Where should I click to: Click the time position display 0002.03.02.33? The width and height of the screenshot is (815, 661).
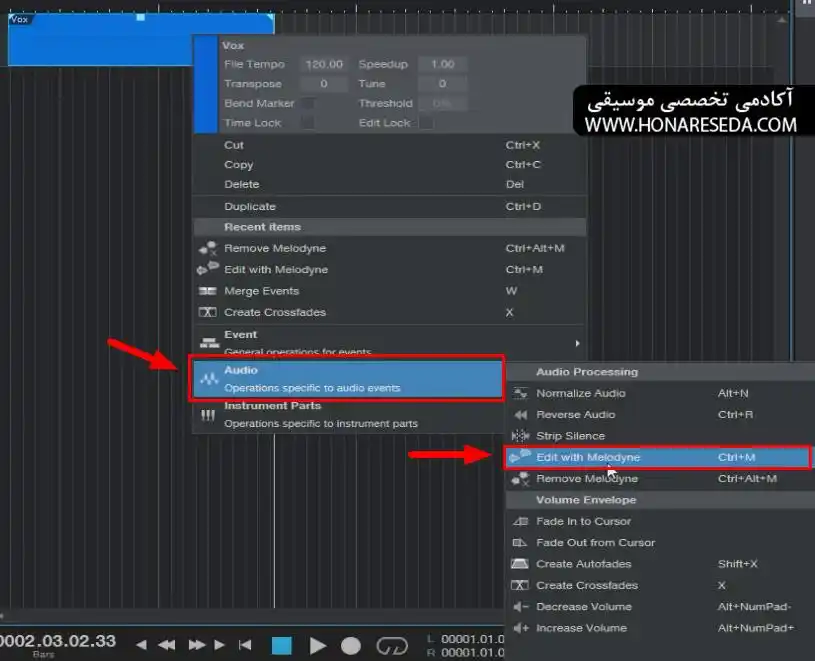click(58, 641)
